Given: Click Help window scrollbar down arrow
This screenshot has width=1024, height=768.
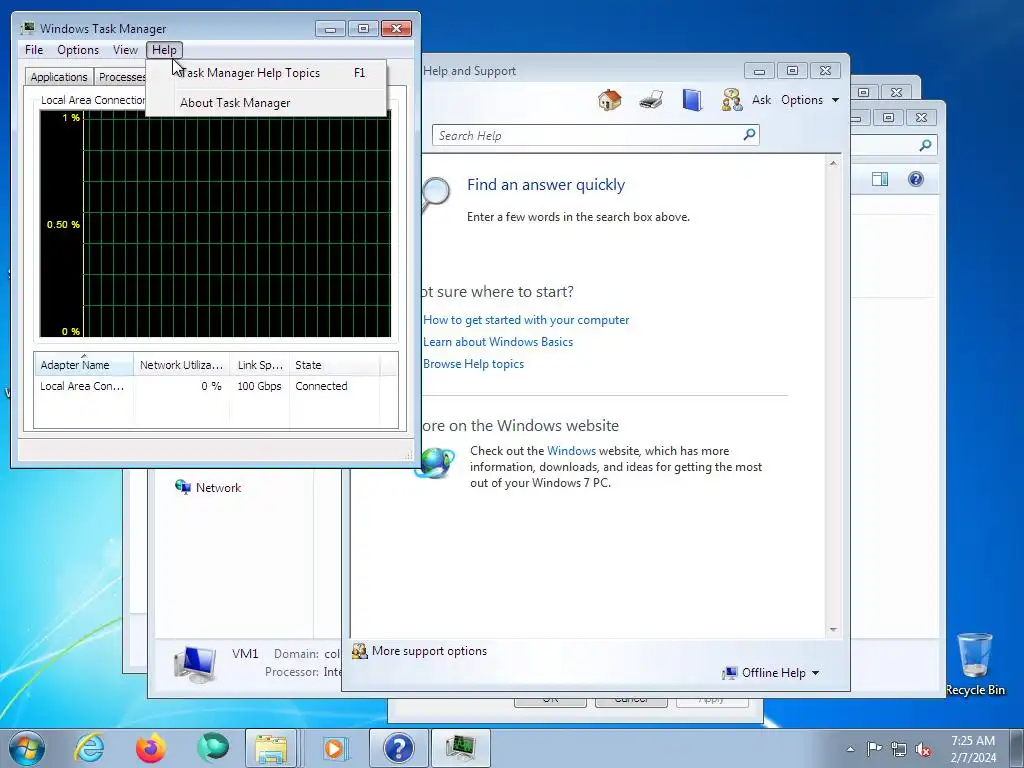Looking at the screenshot, I should coord(833,630).
